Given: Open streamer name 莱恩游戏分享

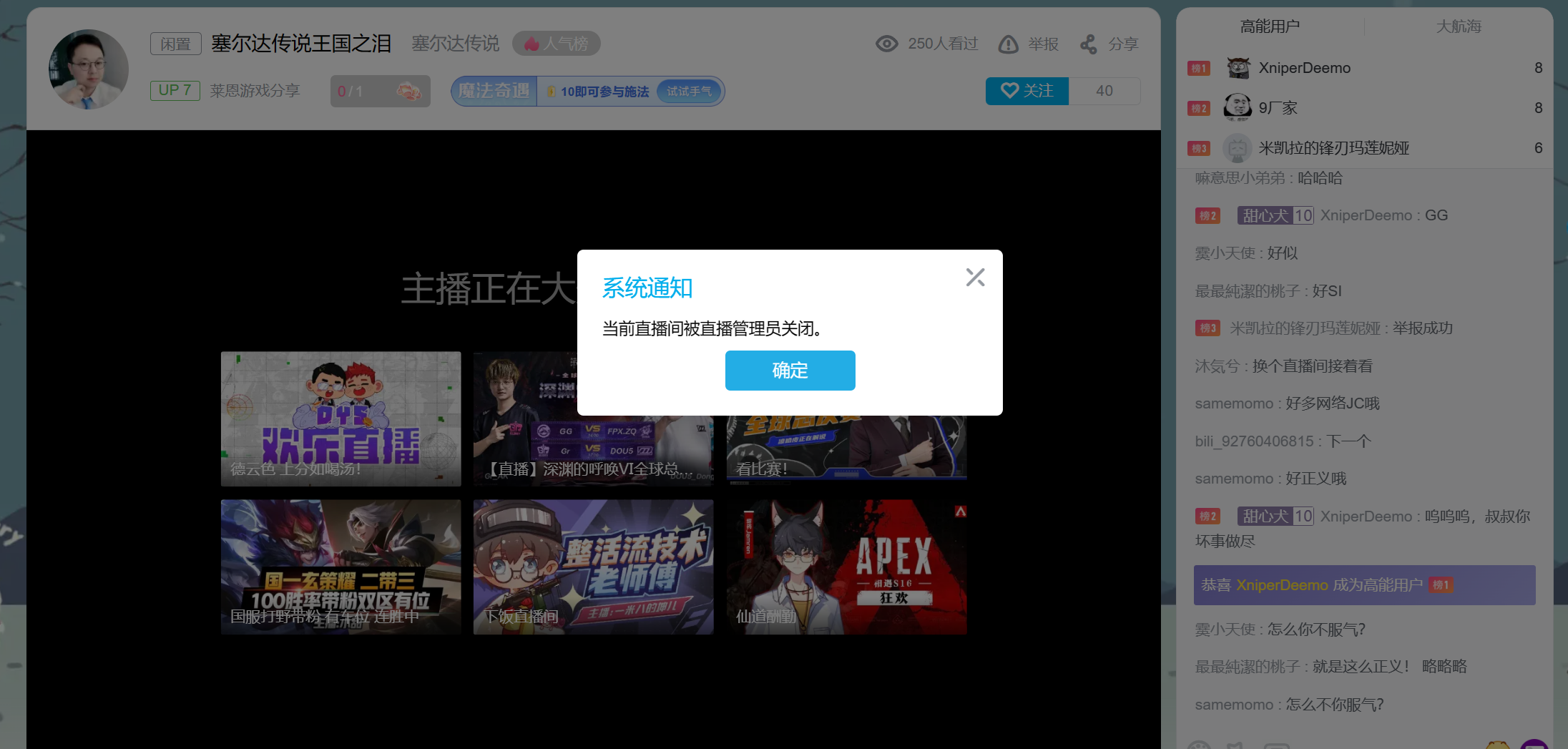Looking at the screenshot, I should click(x=255, y=91).
